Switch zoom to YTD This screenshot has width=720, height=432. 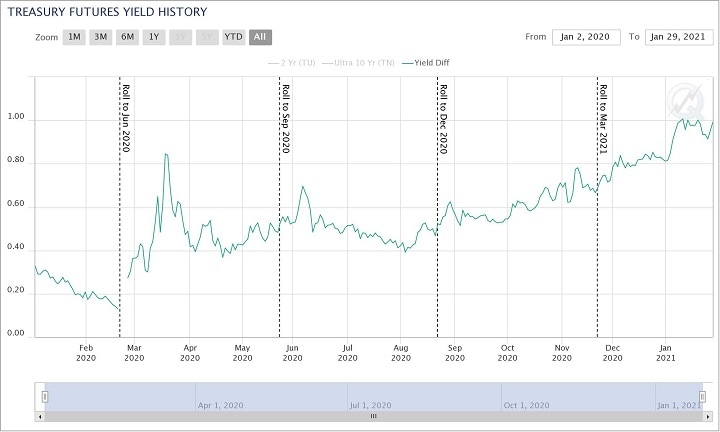coord(232,37)
